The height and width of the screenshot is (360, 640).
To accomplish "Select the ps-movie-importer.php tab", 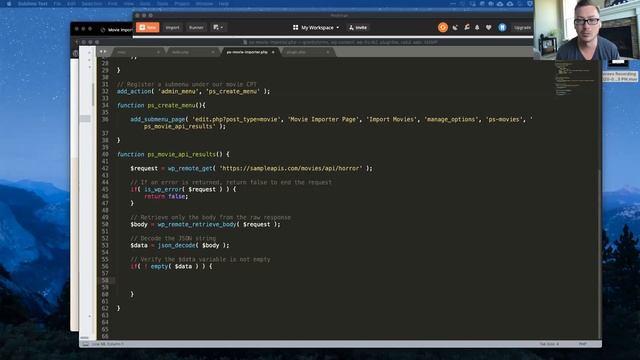I will point(247,52).
